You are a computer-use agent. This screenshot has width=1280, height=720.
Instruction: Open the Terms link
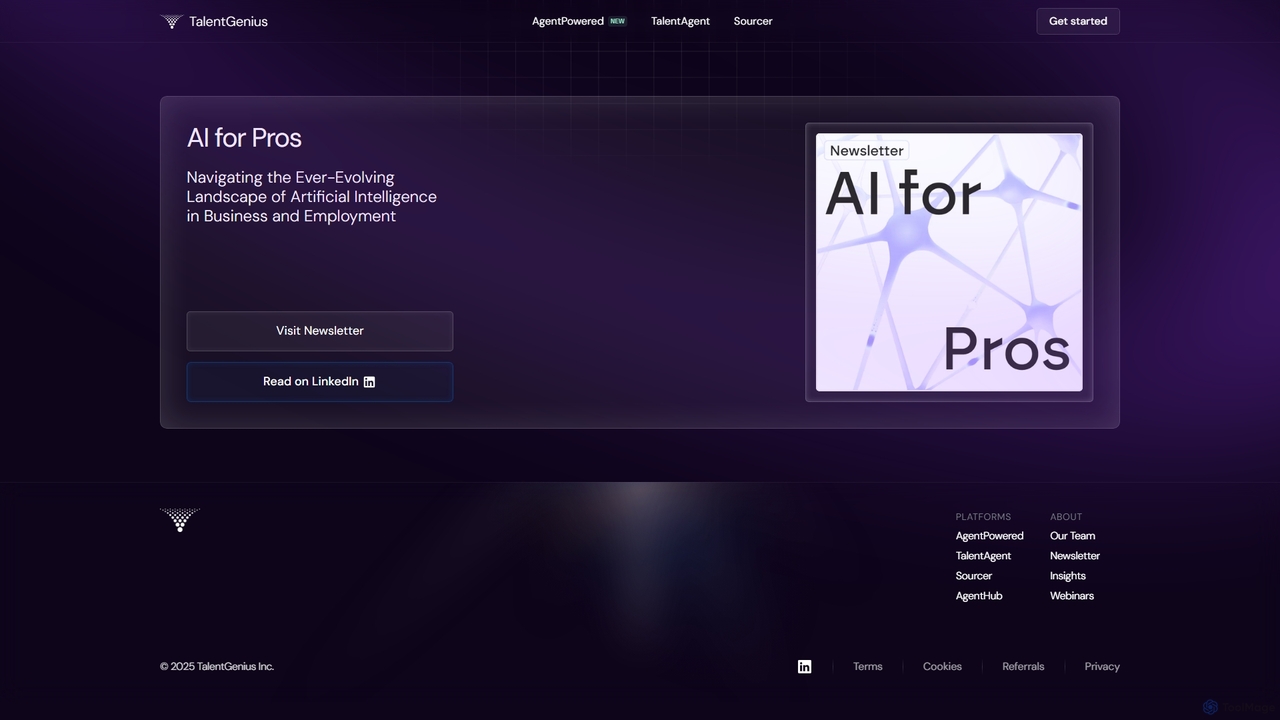[868, 667]
